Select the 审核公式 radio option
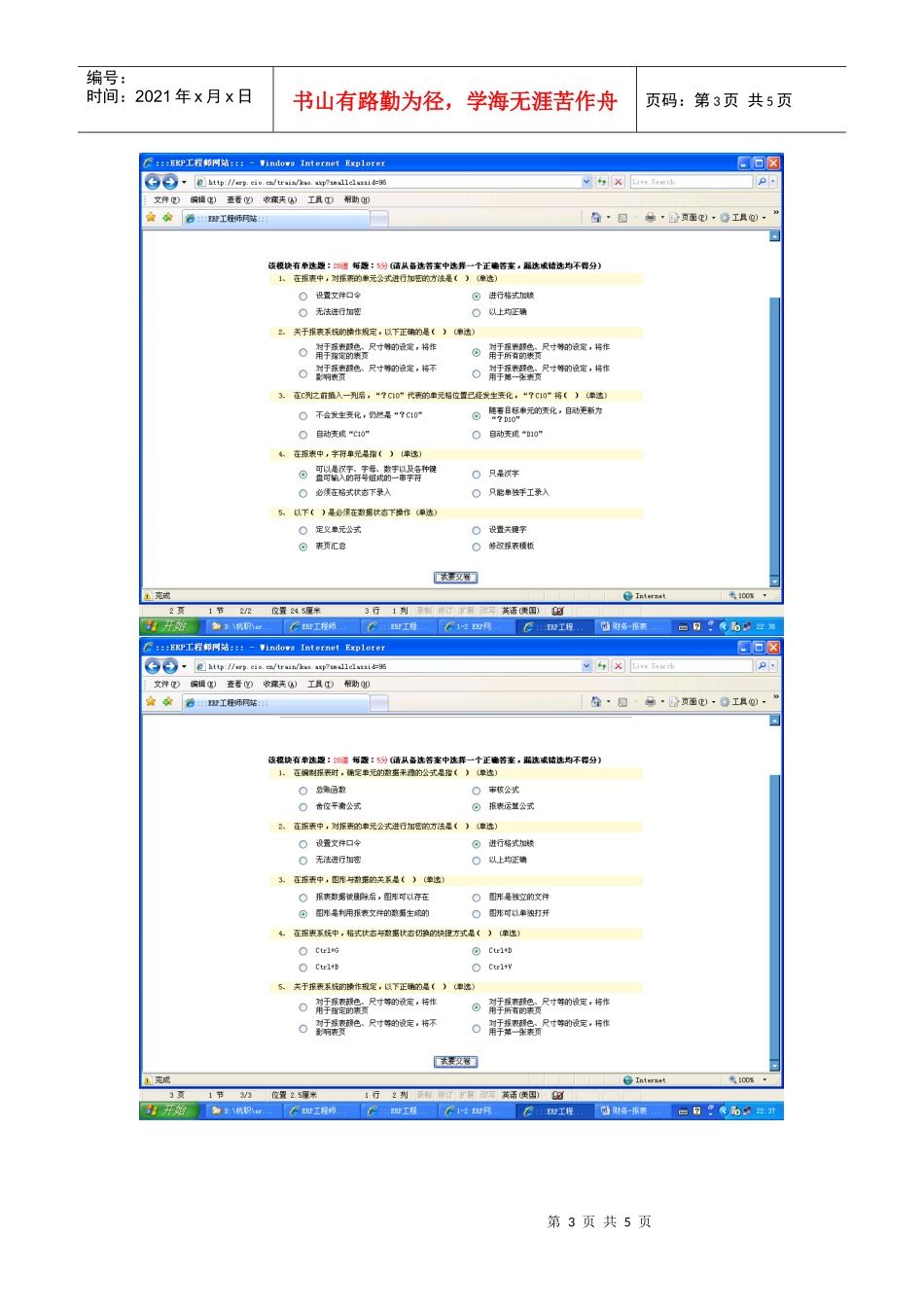 tap(477, 791)
